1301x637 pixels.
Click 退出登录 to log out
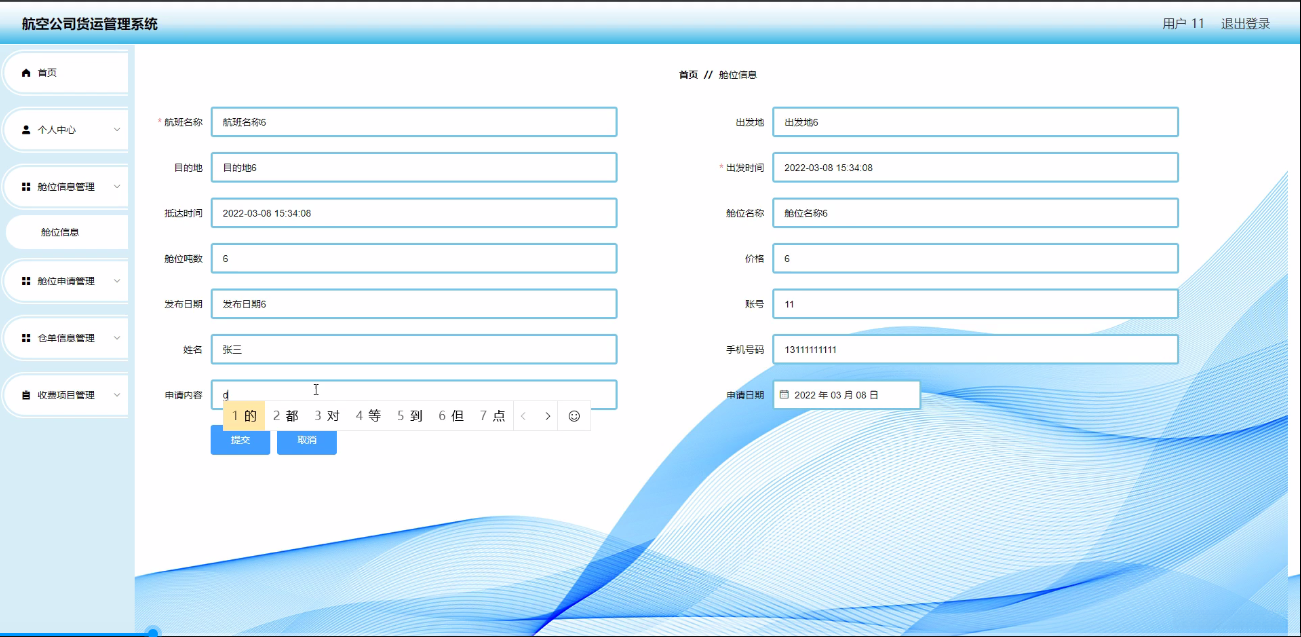[1245, 24]
